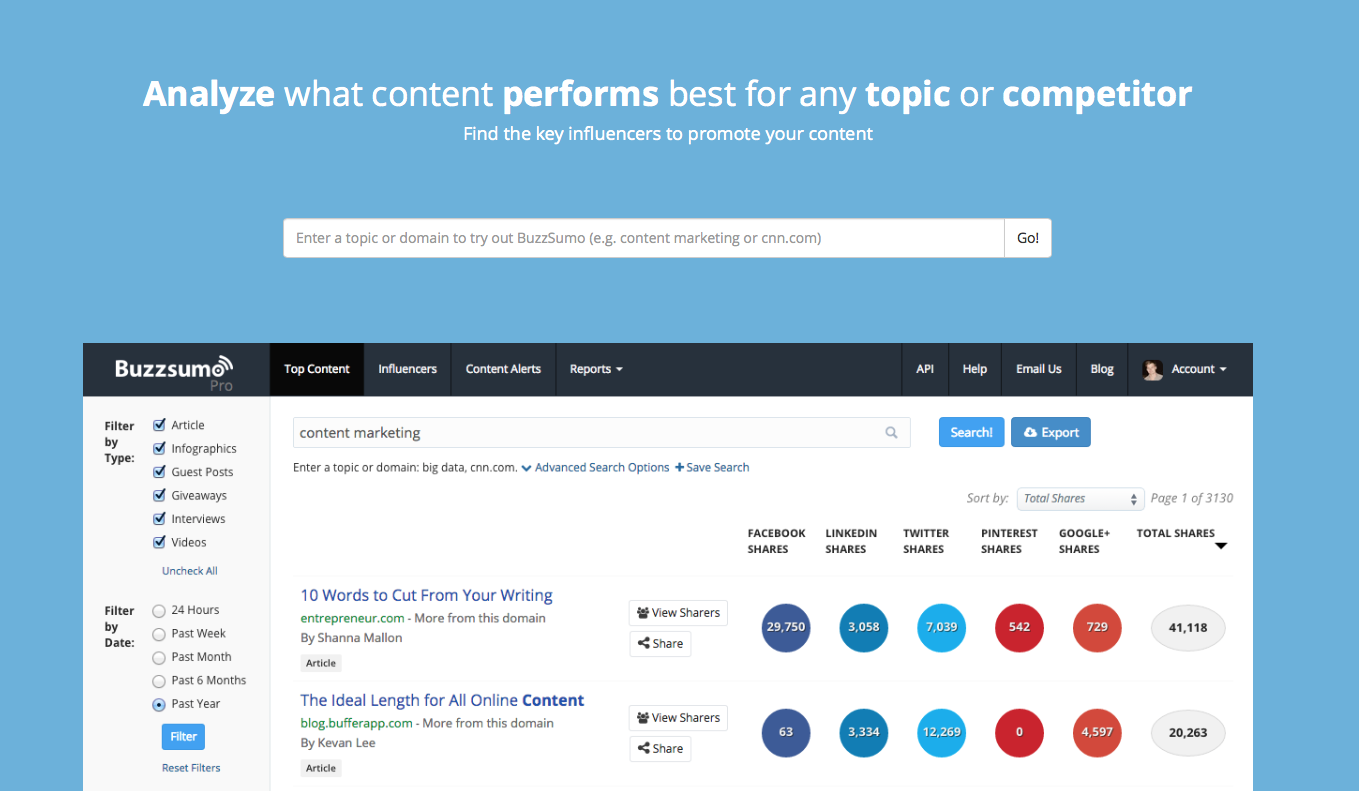Click the total shares oval 41,118
This screenshot has width=1359, height=791.
coord(1188,628)
